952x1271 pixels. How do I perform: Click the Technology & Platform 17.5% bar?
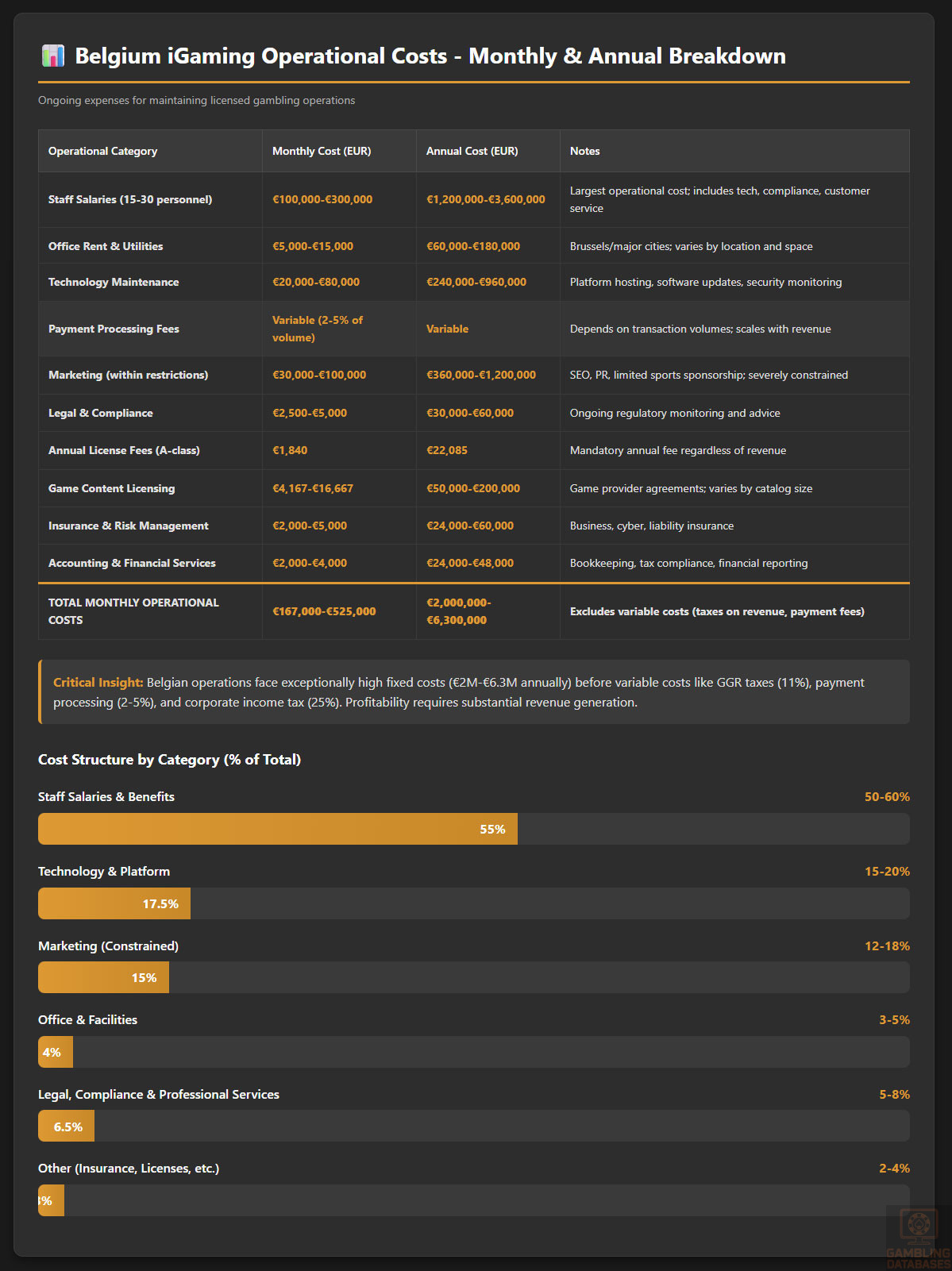pos(114,903)
